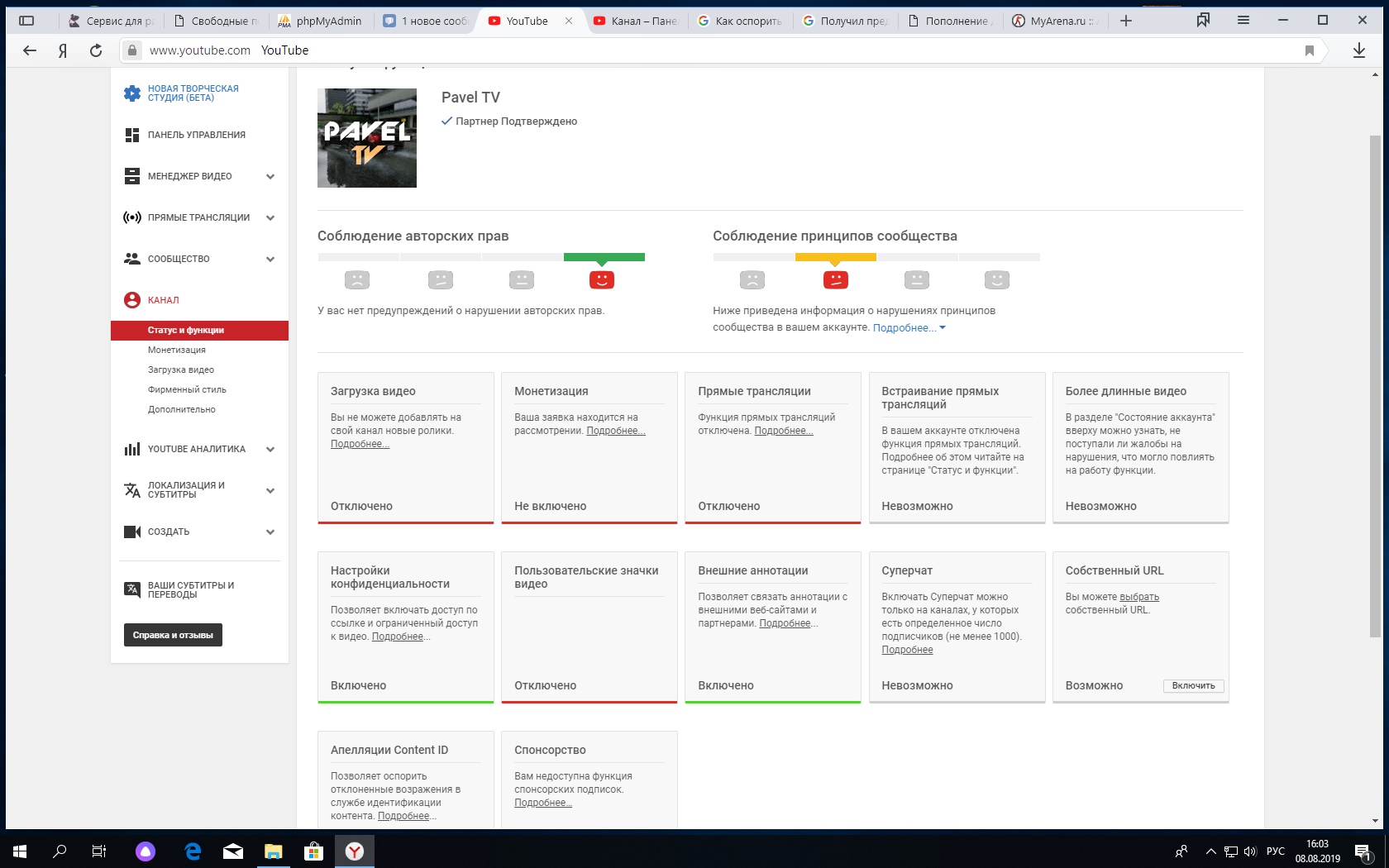The height and width of the screenshot is (868, 1389).
Task: Open Монетизация in the channel submenu
Action: point(177,350)
